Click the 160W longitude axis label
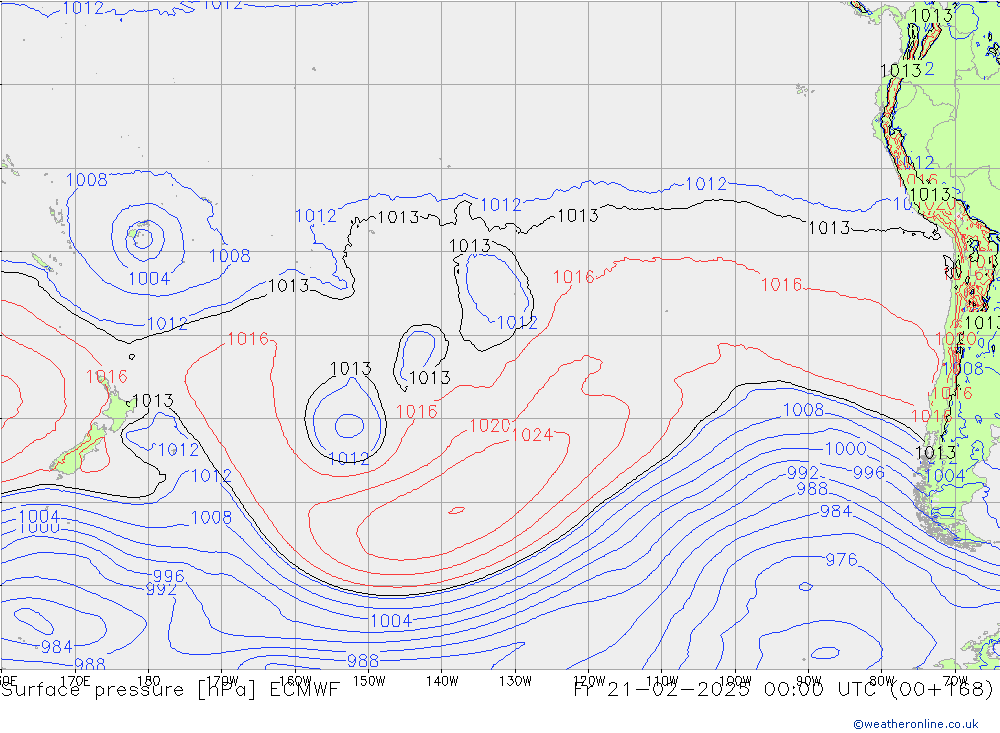1000x733 pixels. pyautogui.click(x=295, y=681)
